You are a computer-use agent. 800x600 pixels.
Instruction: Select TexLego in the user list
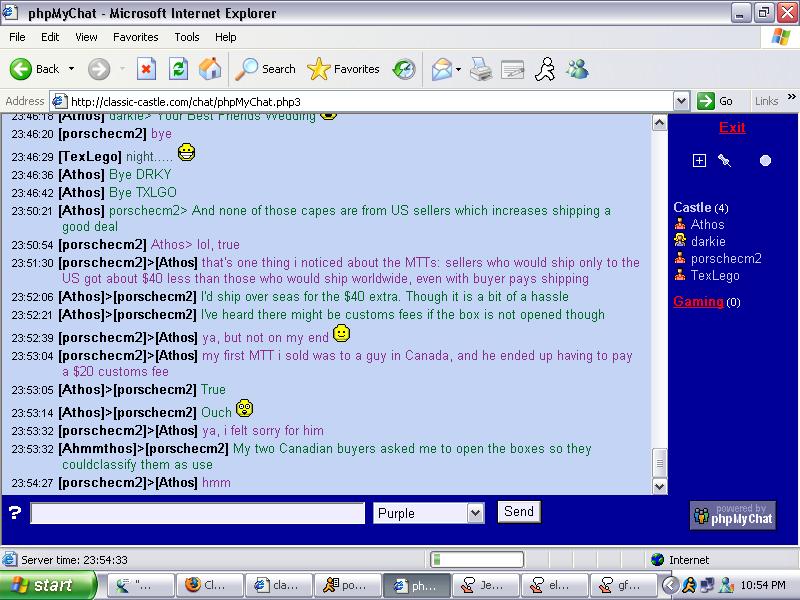(x=715, y=276)
